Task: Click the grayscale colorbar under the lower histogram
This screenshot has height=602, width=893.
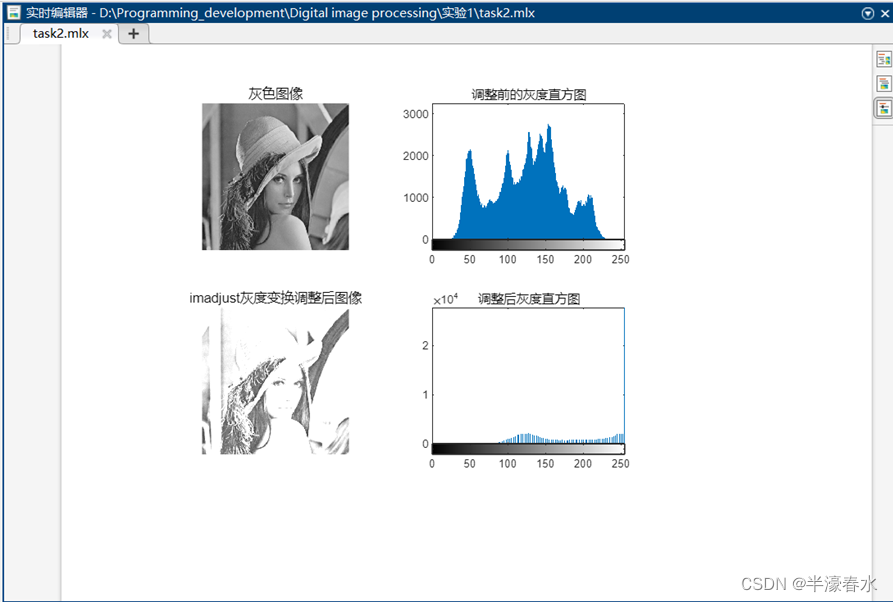Action: 528,449
